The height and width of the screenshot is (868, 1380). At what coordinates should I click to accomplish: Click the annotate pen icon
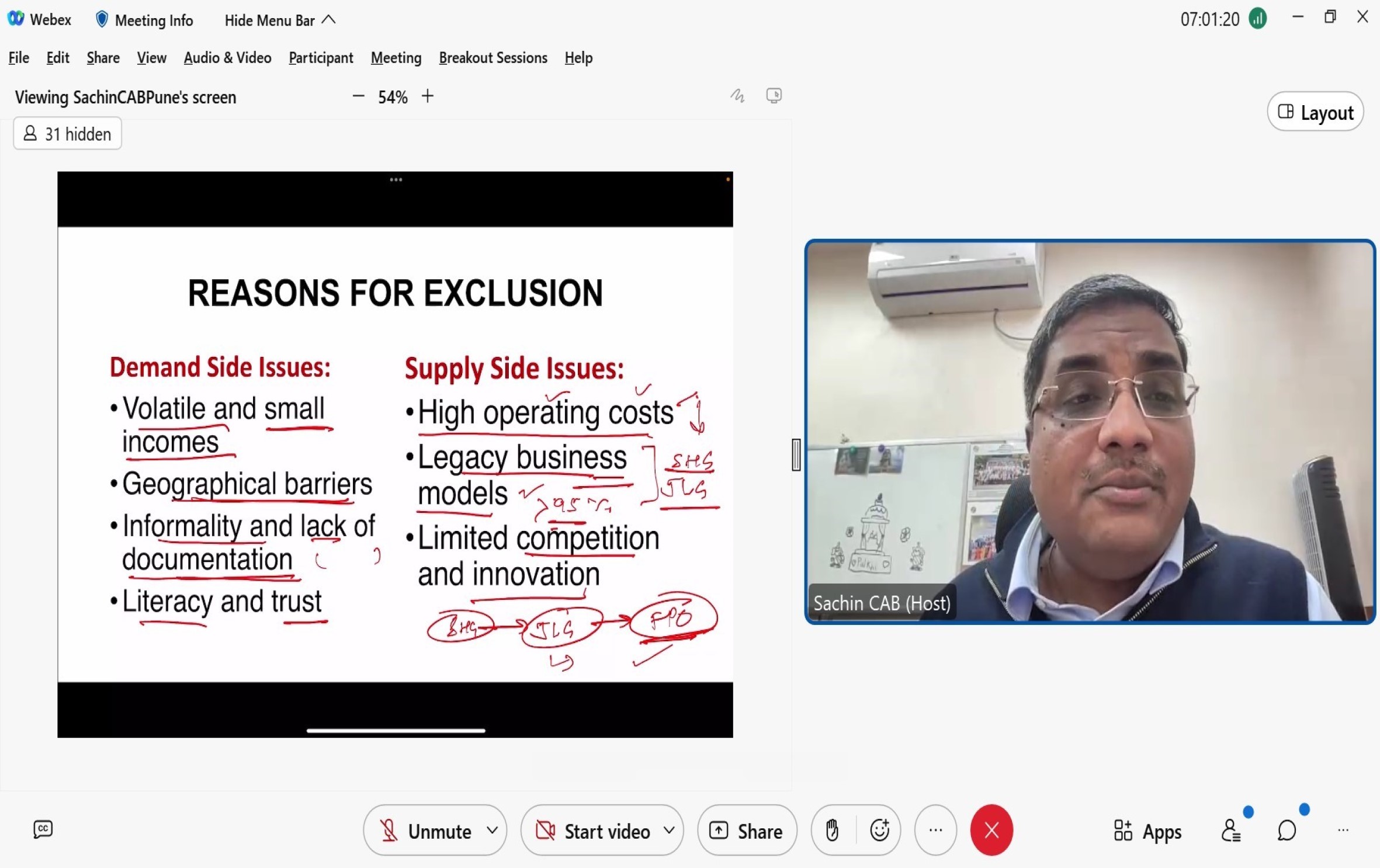pos(737,96)
